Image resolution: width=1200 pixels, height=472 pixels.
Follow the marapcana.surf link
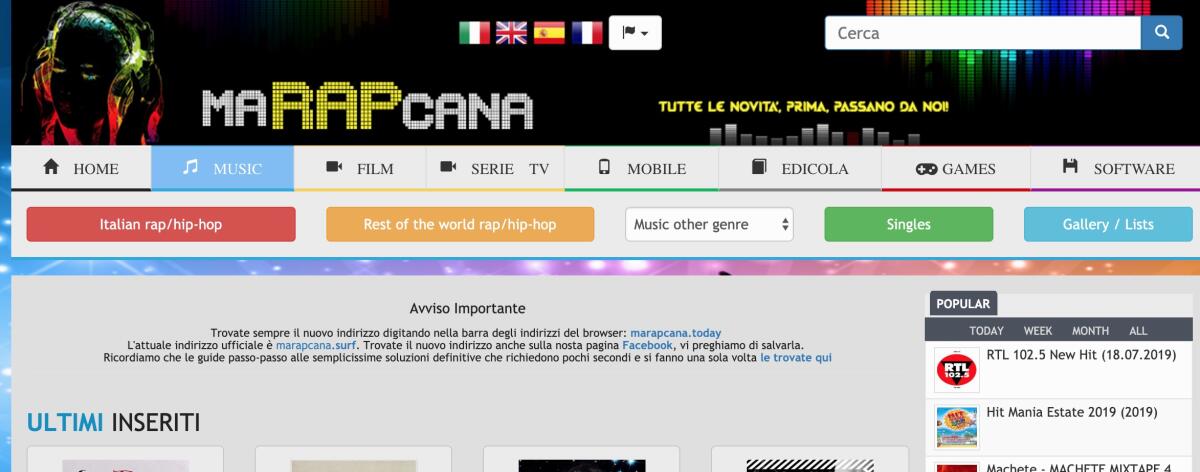click(316, 345)
